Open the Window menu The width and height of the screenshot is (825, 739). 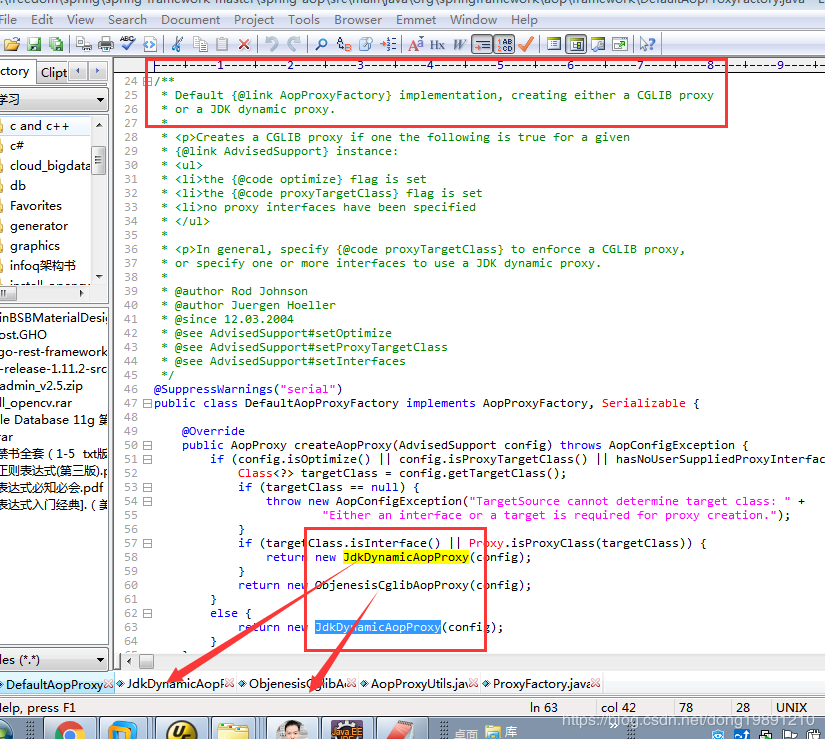pyautogui.click(x=473, y=20)
